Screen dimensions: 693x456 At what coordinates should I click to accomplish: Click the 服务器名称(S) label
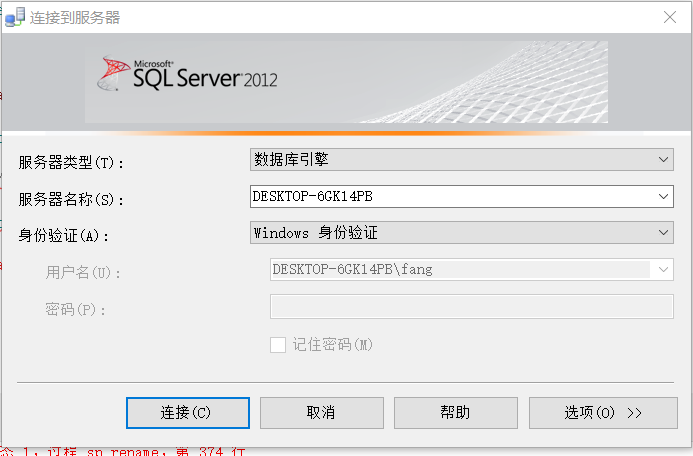pyautogui.click(x=71, y=199)
